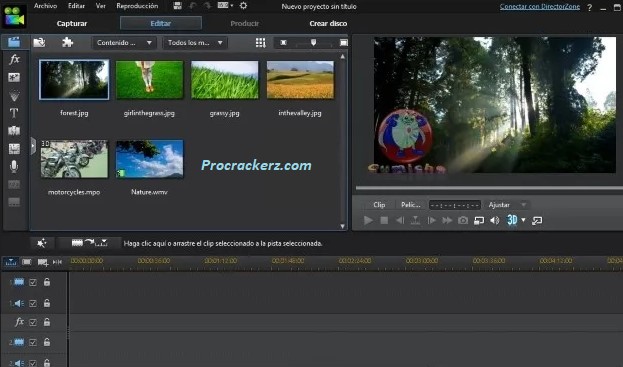Lock video track 2
Screen dimensions: 623x367
click(x=46, y=342)
